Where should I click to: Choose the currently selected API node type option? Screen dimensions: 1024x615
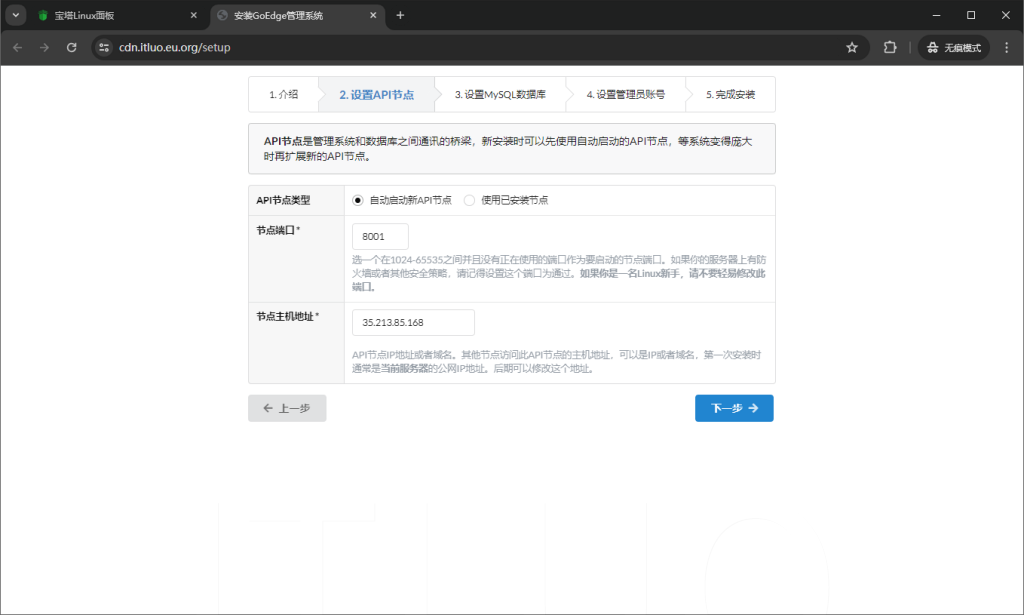click(x=357, y=200)
